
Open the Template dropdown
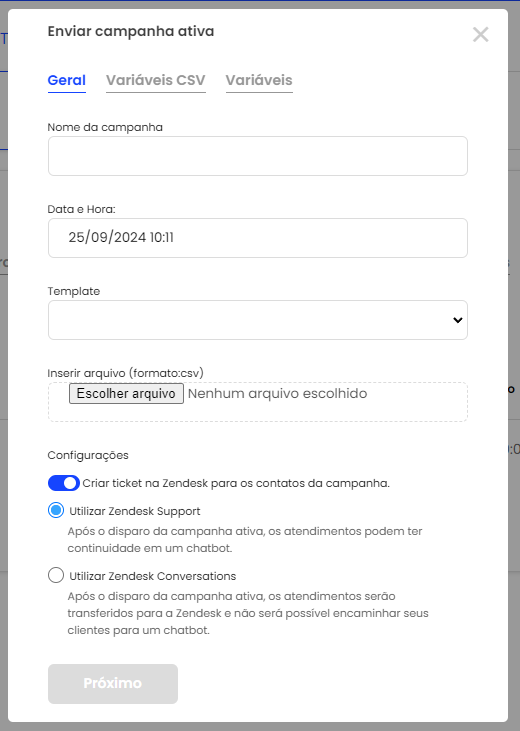(258, 320)
